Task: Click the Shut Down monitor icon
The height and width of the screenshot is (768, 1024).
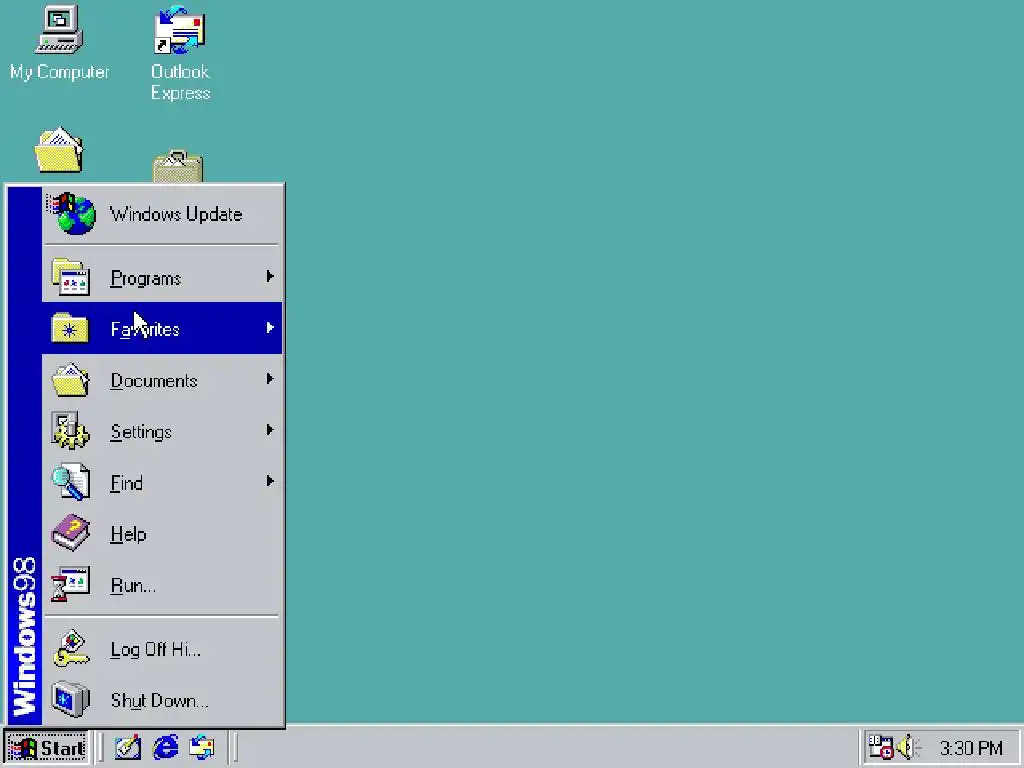Action: [70, 699]
